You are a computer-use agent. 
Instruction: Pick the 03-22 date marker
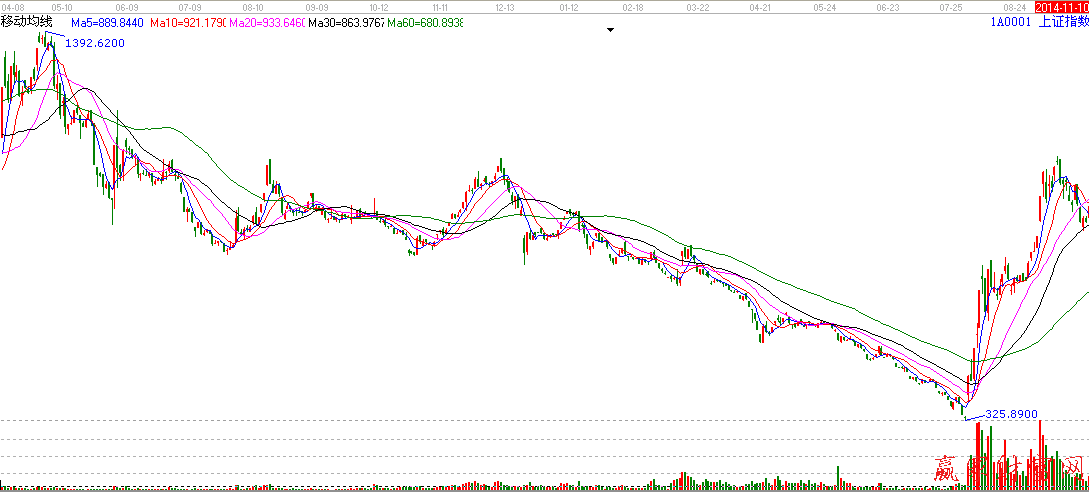tap(697, 6)
